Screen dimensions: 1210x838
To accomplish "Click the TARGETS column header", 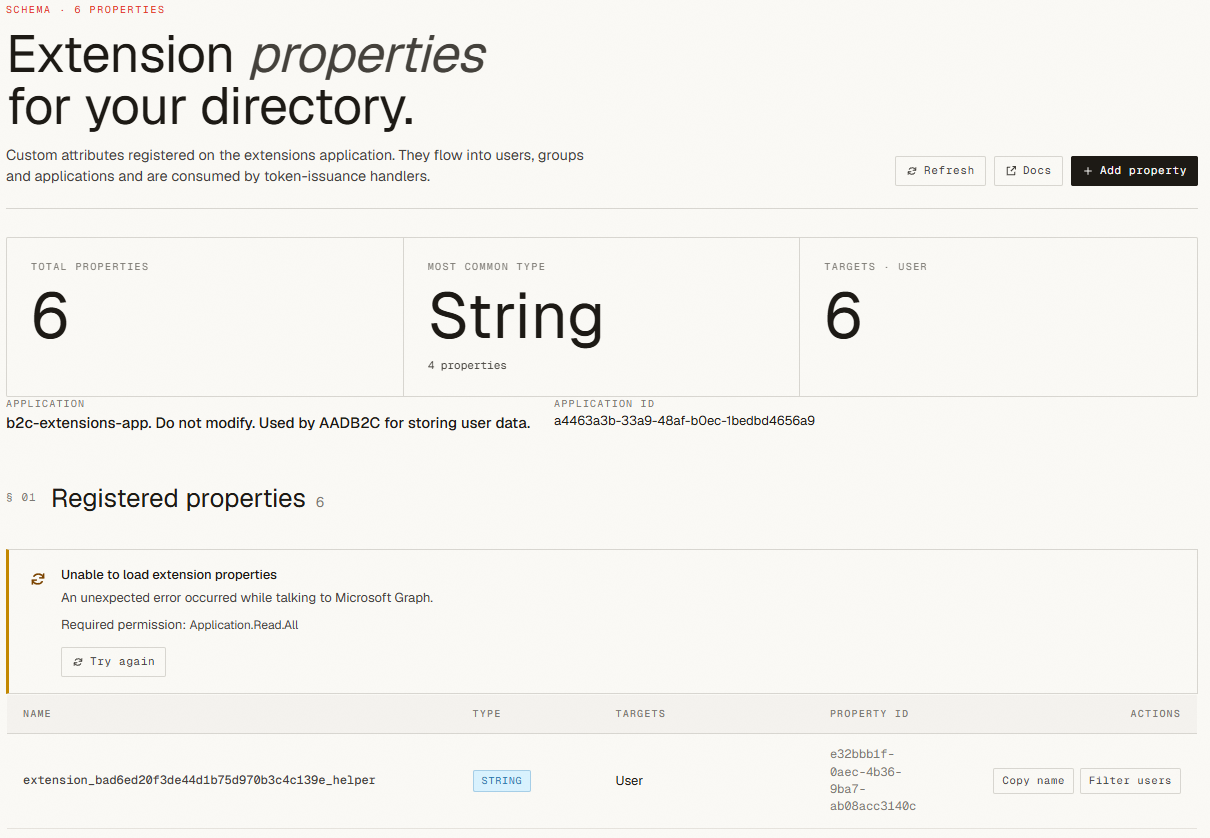I will 640,714.
